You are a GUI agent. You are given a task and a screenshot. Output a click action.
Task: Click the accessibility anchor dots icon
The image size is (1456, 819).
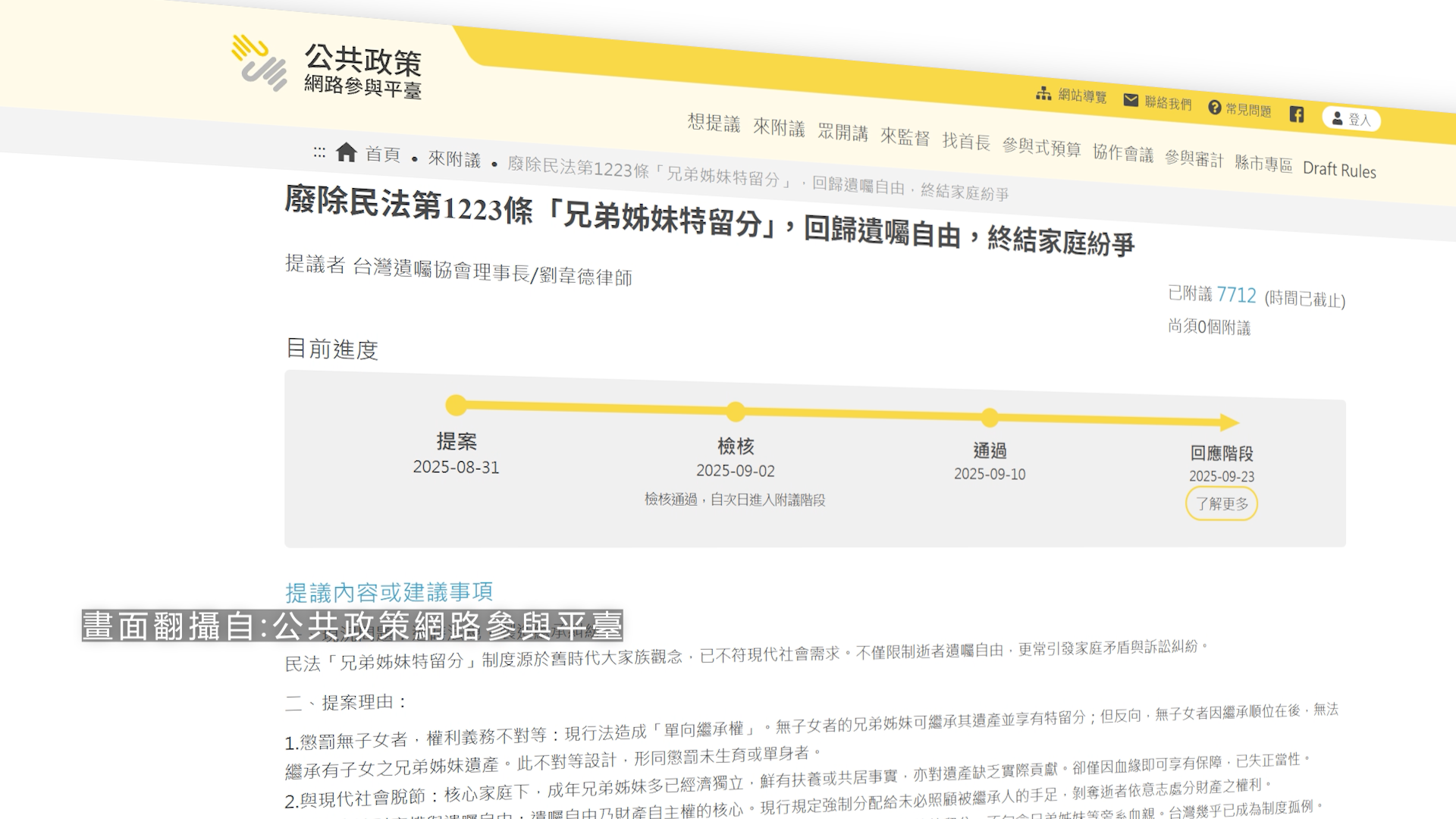tap(319, 152)
